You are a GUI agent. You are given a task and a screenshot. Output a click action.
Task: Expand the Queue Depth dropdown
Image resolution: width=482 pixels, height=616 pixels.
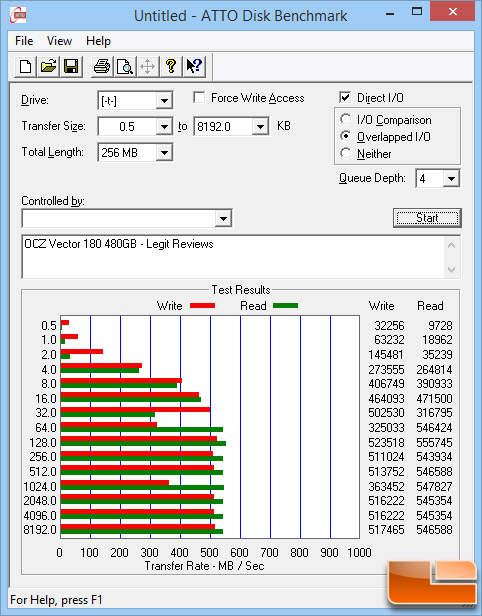[x=451, y=179]
